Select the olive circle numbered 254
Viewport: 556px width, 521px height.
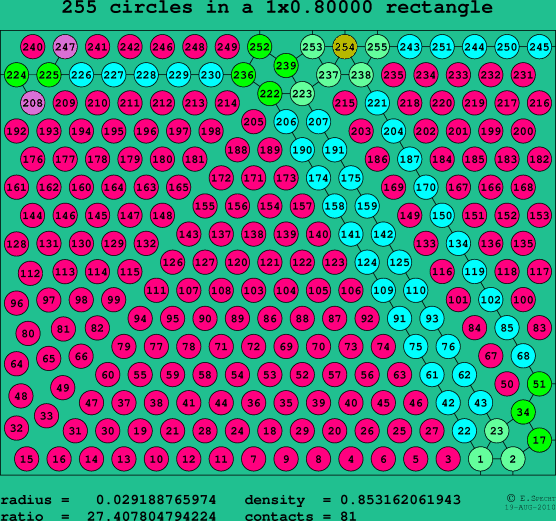tap(345, 47)
